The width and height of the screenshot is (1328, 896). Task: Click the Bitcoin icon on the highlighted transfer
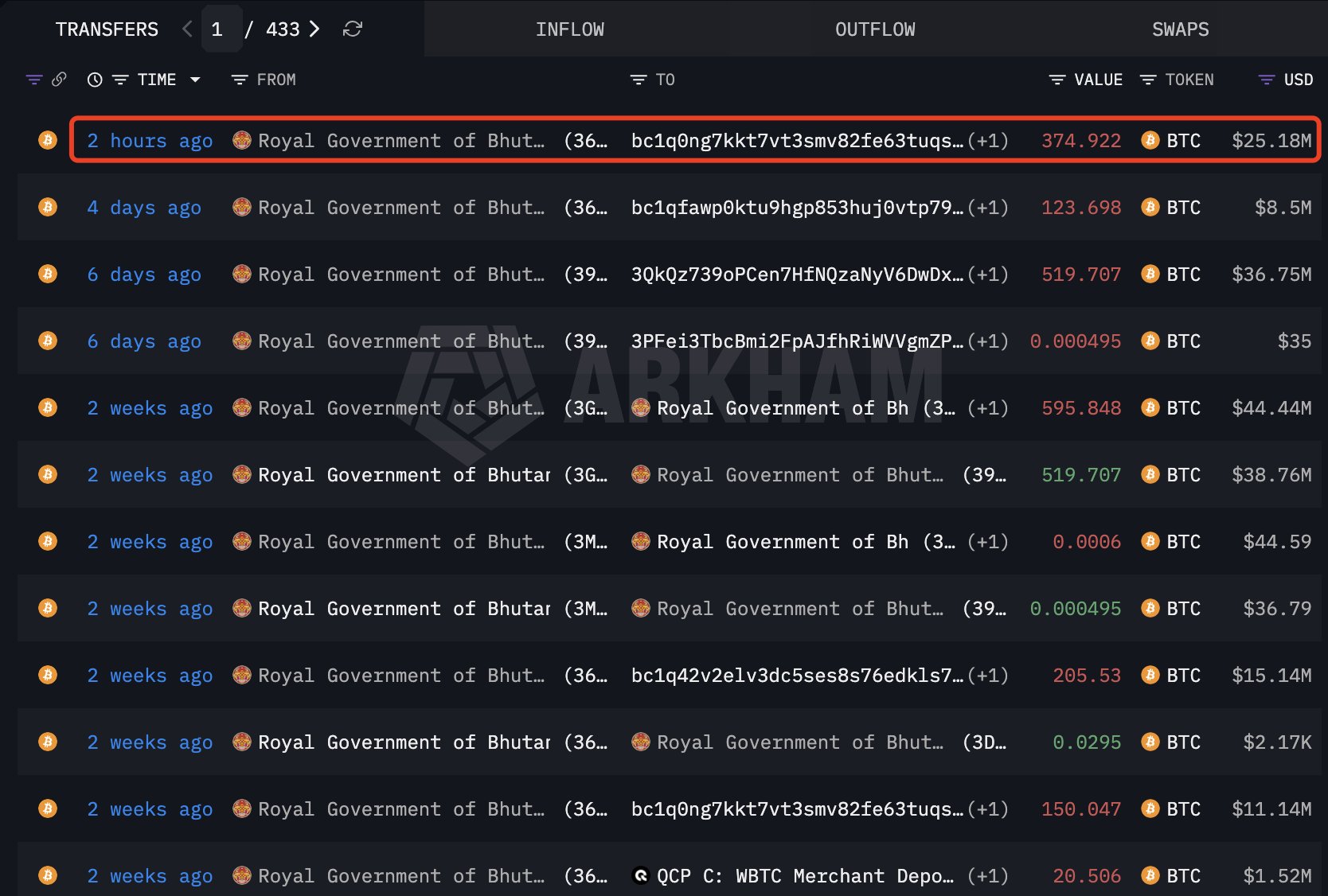(x=48, y=140)
